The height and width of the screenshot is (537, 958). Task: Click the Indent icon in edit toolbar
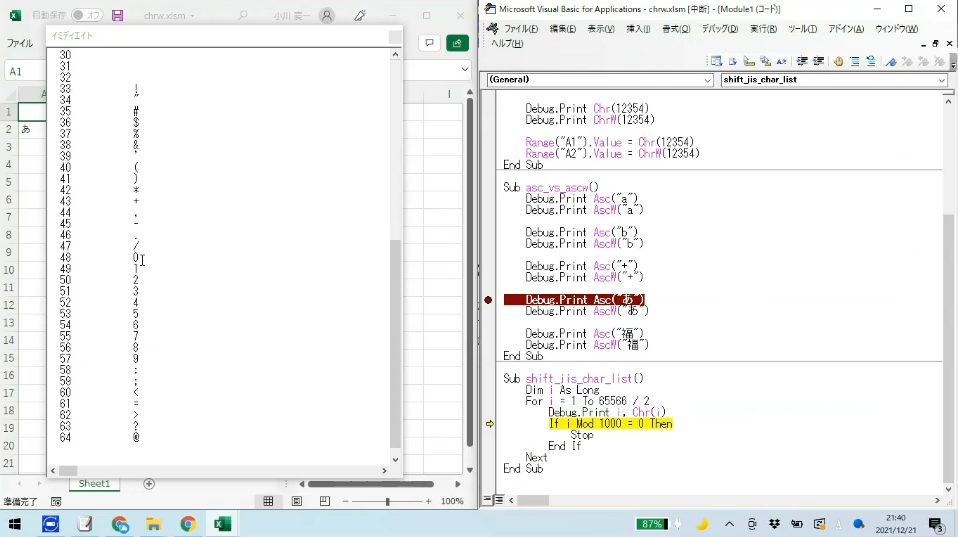pos(802,61)
